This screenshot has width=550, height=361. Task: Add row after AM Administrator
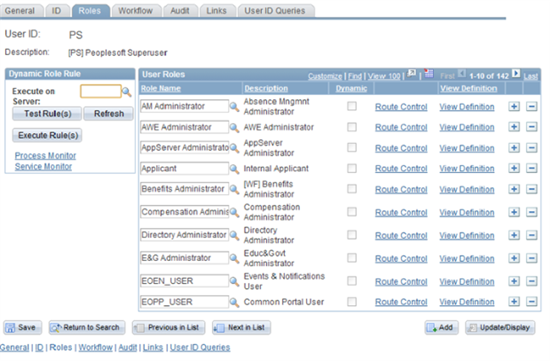pyautogui.click(x=514, y=106)
